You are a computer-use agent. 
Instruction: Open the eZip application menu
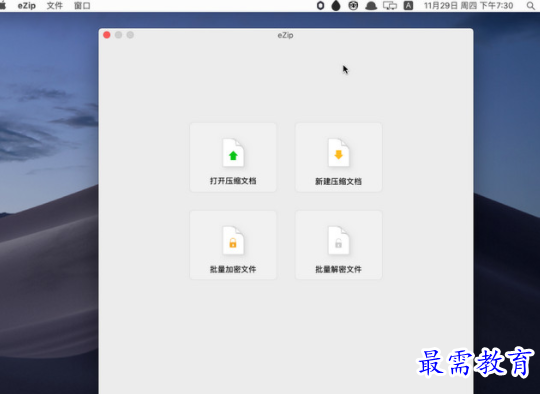(x=27, y=6)
